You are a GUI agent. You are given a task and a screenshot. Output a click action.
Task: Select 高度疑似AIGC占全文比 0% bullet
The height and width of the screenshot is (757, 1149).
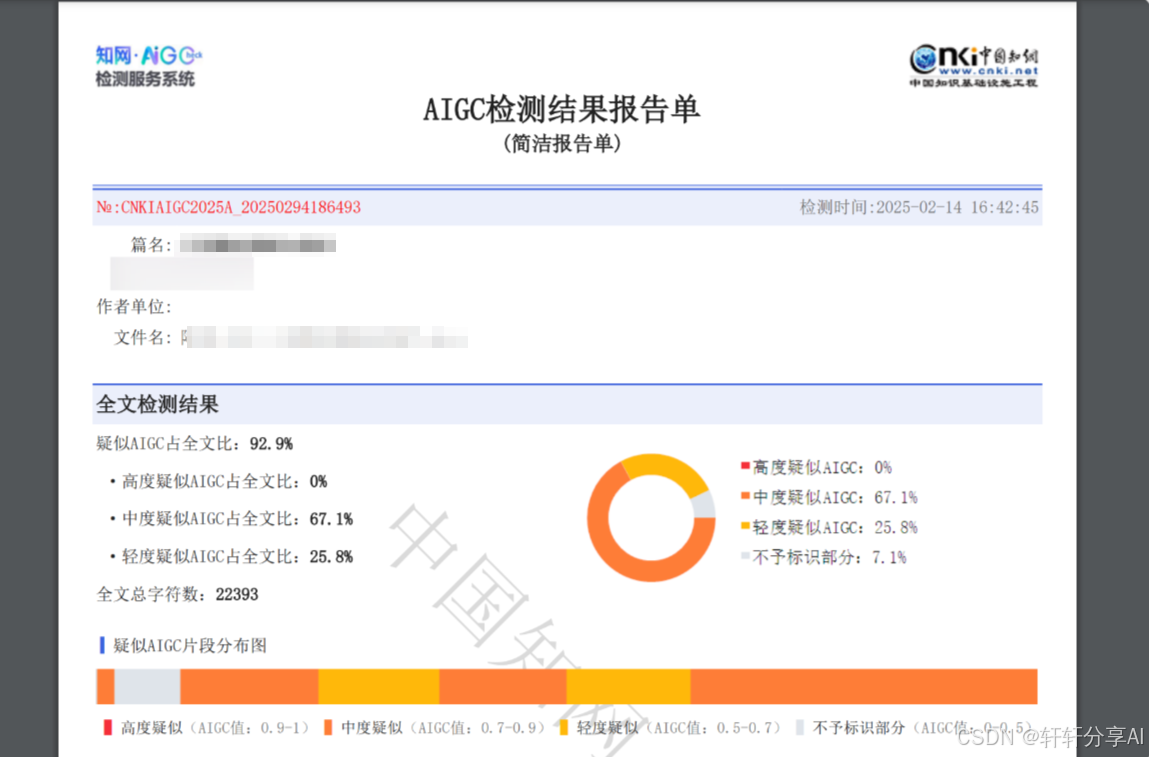tap(218, 481)
